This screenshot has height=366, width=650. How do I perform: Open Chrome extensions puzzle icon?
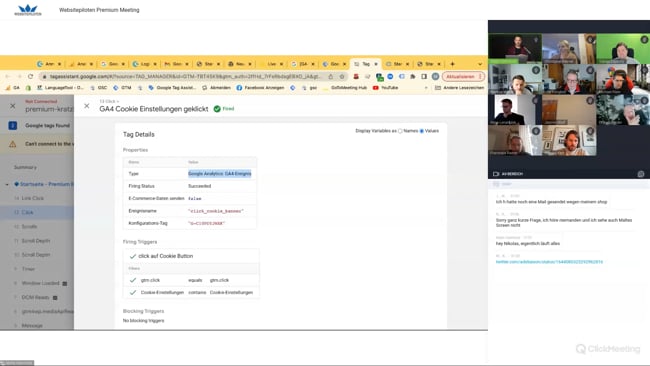point(413,76)
